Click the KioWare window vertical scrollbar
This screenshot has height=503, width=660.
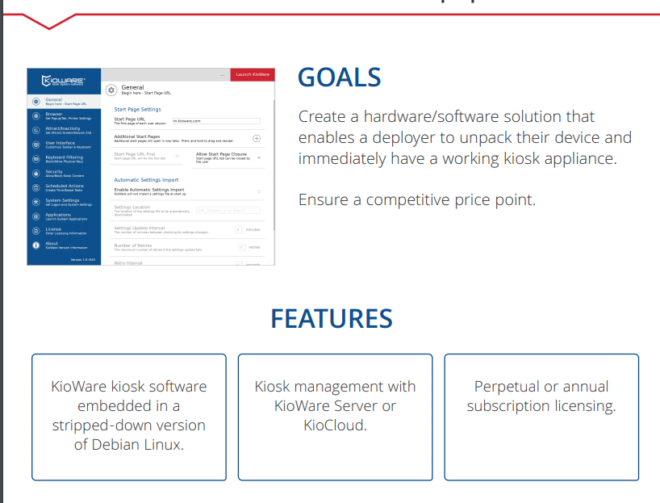(274, 164)
